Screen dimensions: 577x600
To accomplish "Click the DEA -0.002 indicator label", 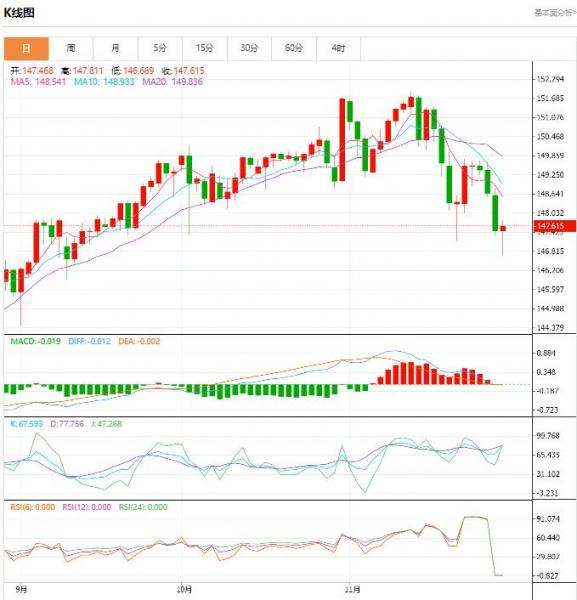I will click(x=139, y=341).
